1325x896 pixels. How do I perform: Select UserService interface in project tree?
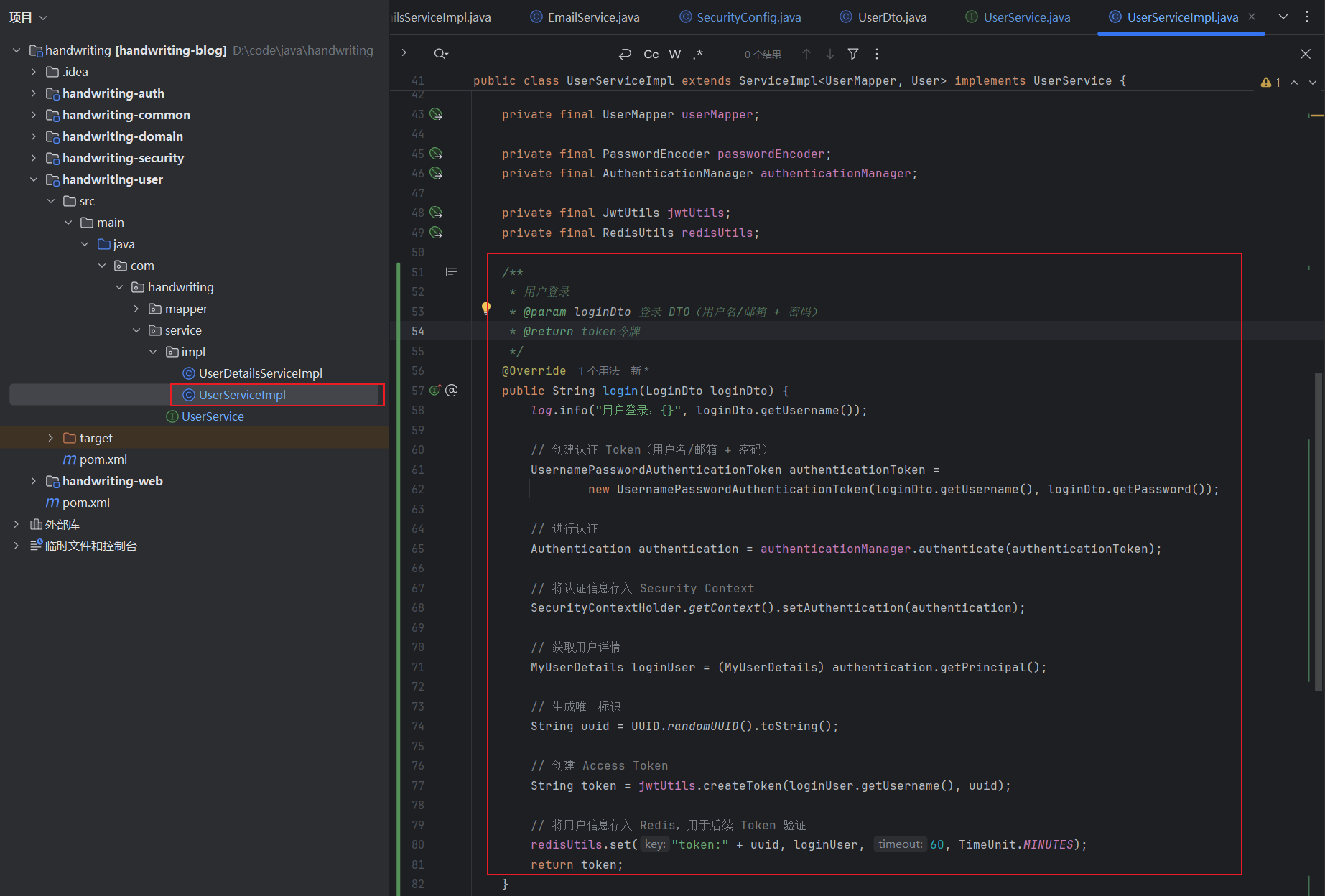[x=205, y=416]
